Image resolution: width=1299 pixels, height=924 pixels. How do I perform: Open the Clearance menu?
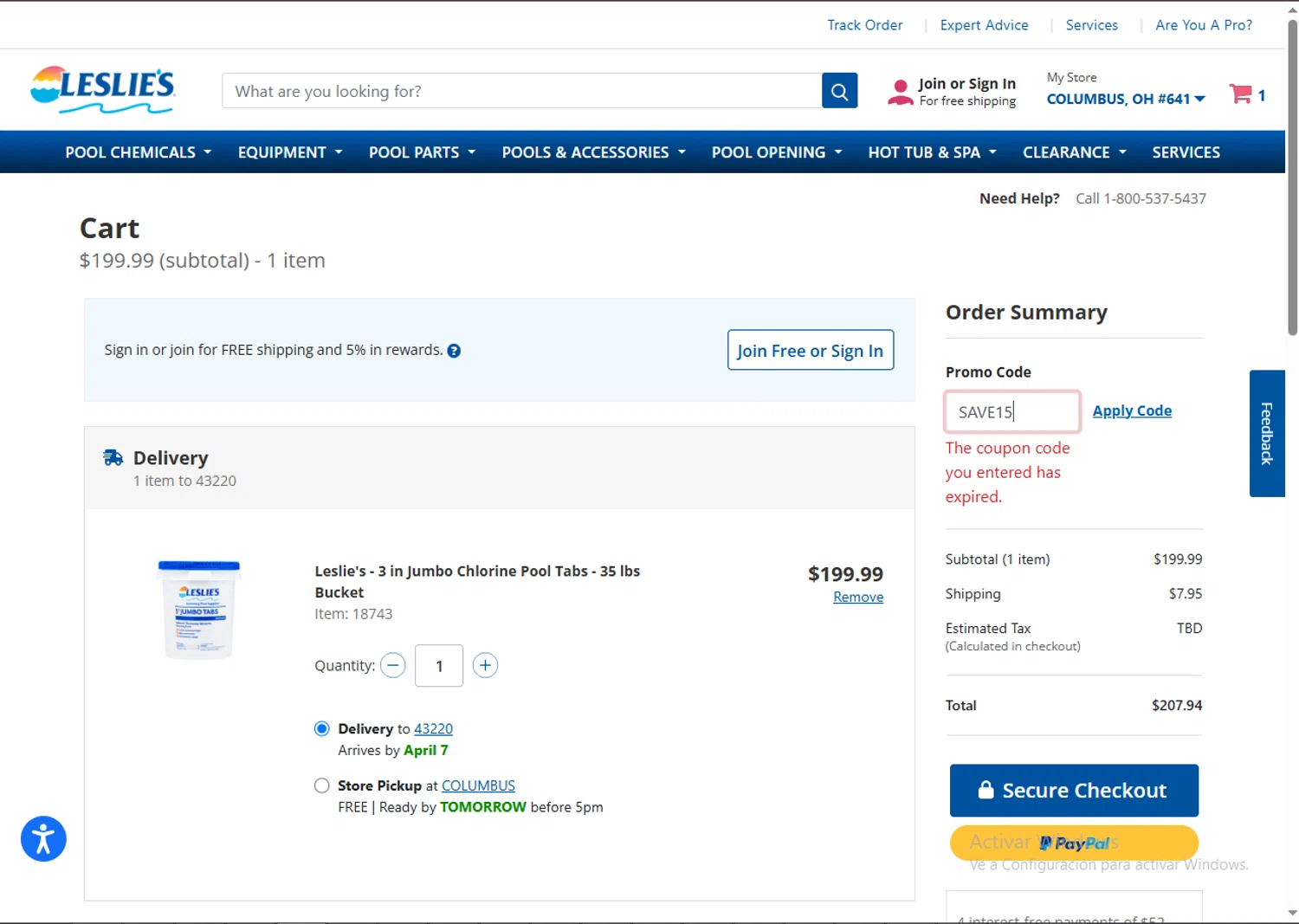click(x=1075, y=152)
